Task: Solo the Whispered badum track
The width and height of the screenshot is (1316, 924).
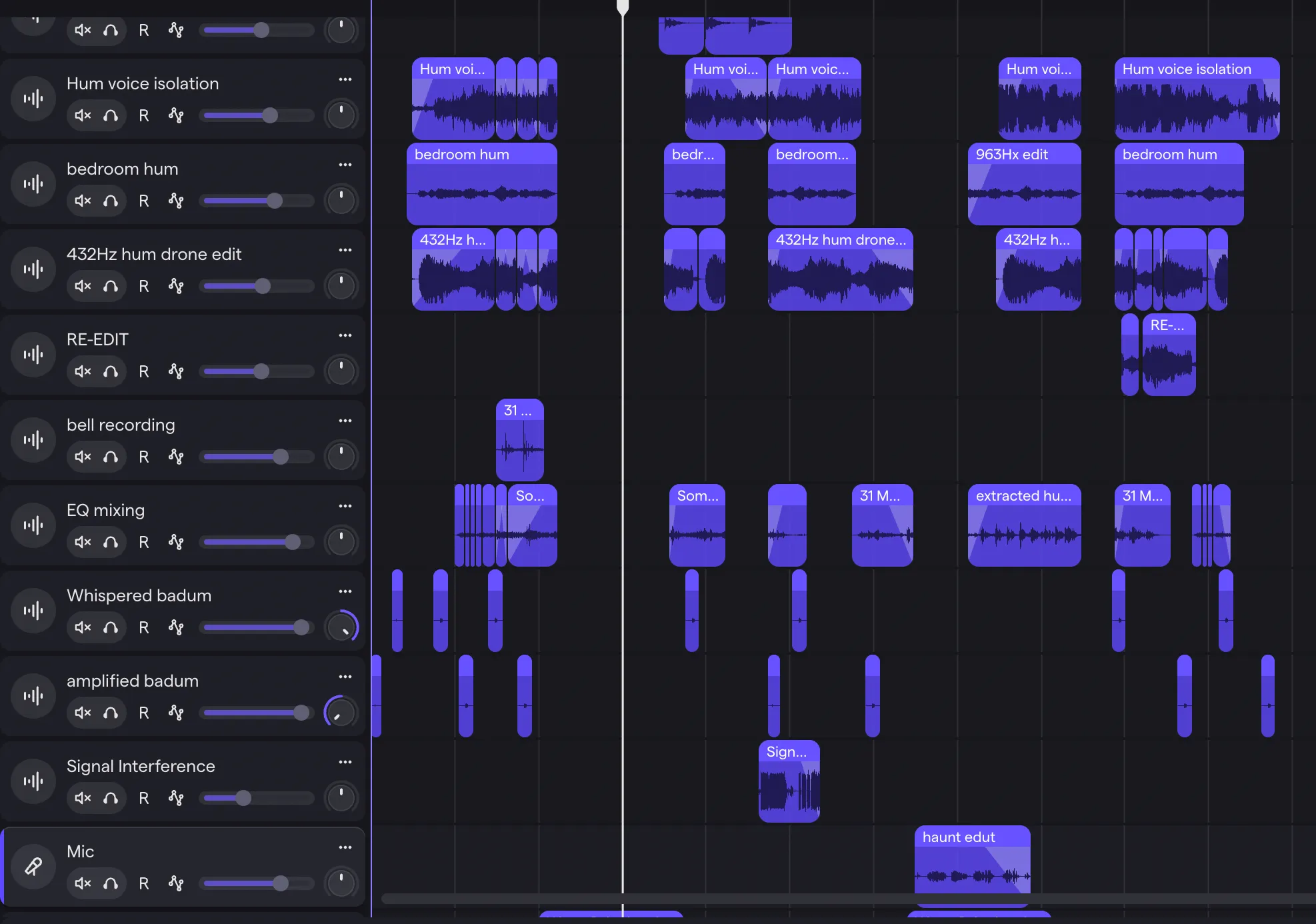Action: point(111,627)
